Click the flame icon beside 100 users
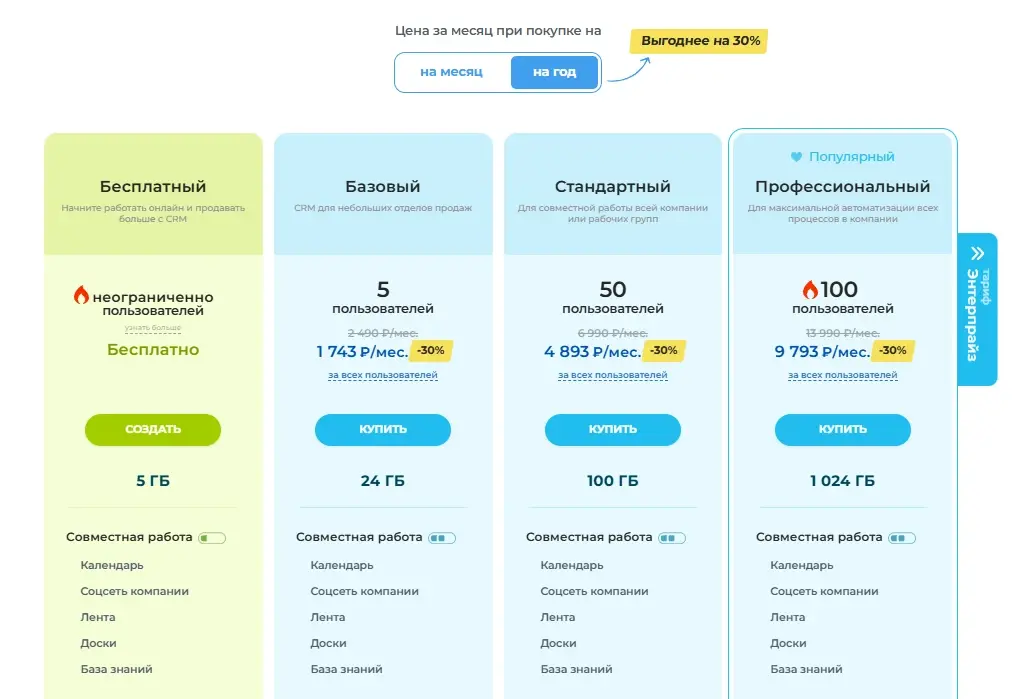 (810, 290)
